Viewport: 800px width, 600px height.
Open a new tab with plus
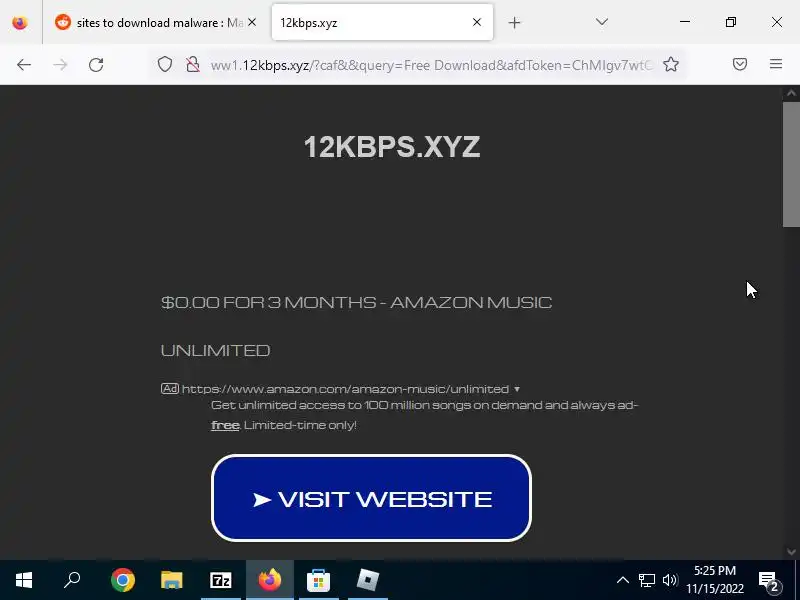tap(514, 22)
